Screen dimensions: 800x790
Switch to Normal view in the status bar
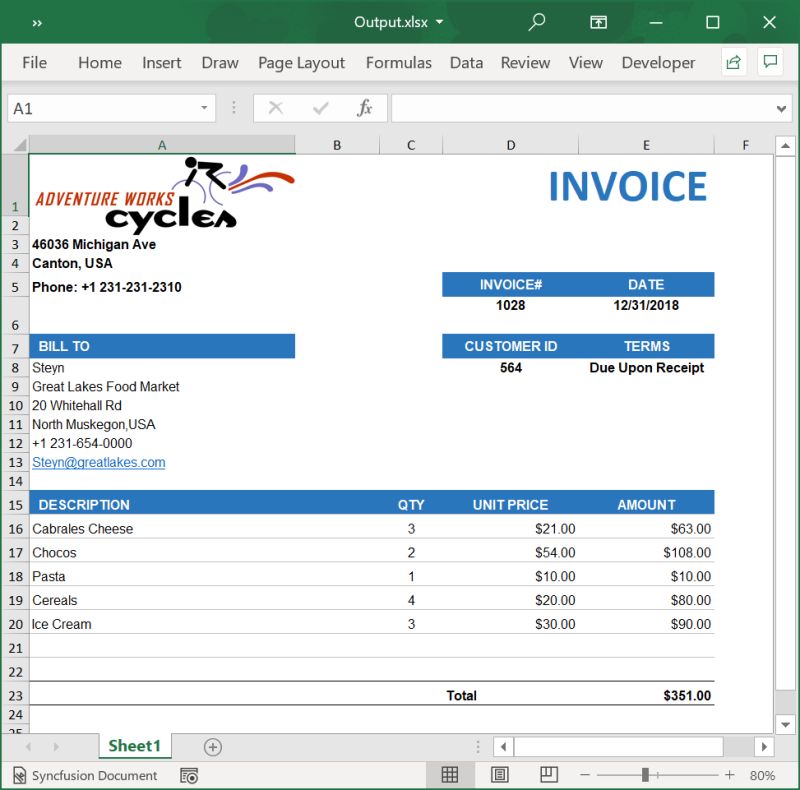[x=450, y=774]
